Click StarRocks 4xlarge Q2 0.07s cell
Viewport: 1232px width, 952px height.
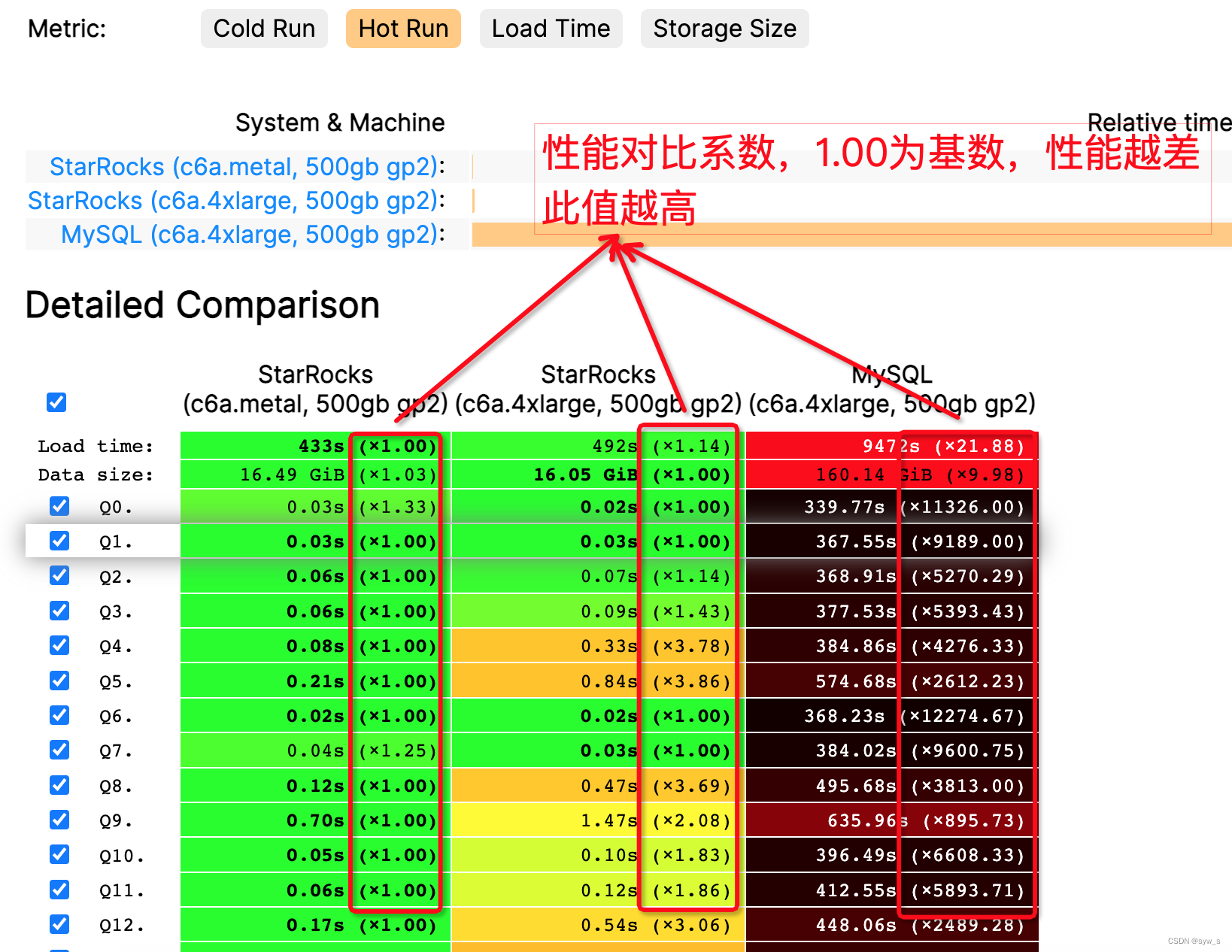pyautogui.click(x=598, y=576)
